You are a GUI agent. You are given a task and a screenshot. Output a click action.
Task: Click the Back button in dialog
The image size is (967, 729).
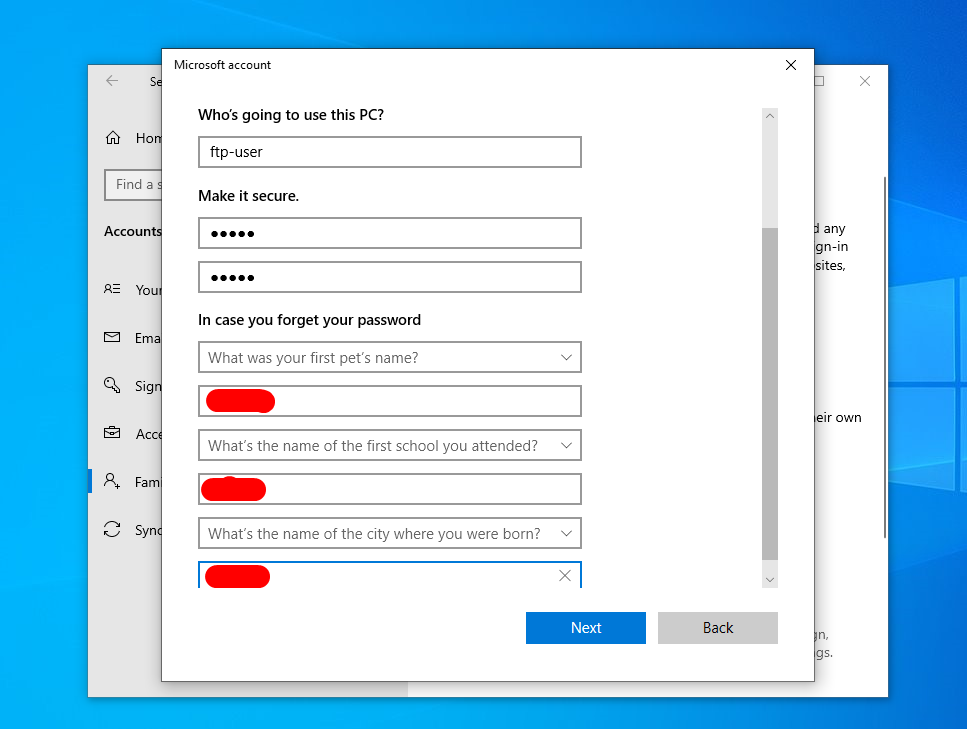tap(717, 628)
